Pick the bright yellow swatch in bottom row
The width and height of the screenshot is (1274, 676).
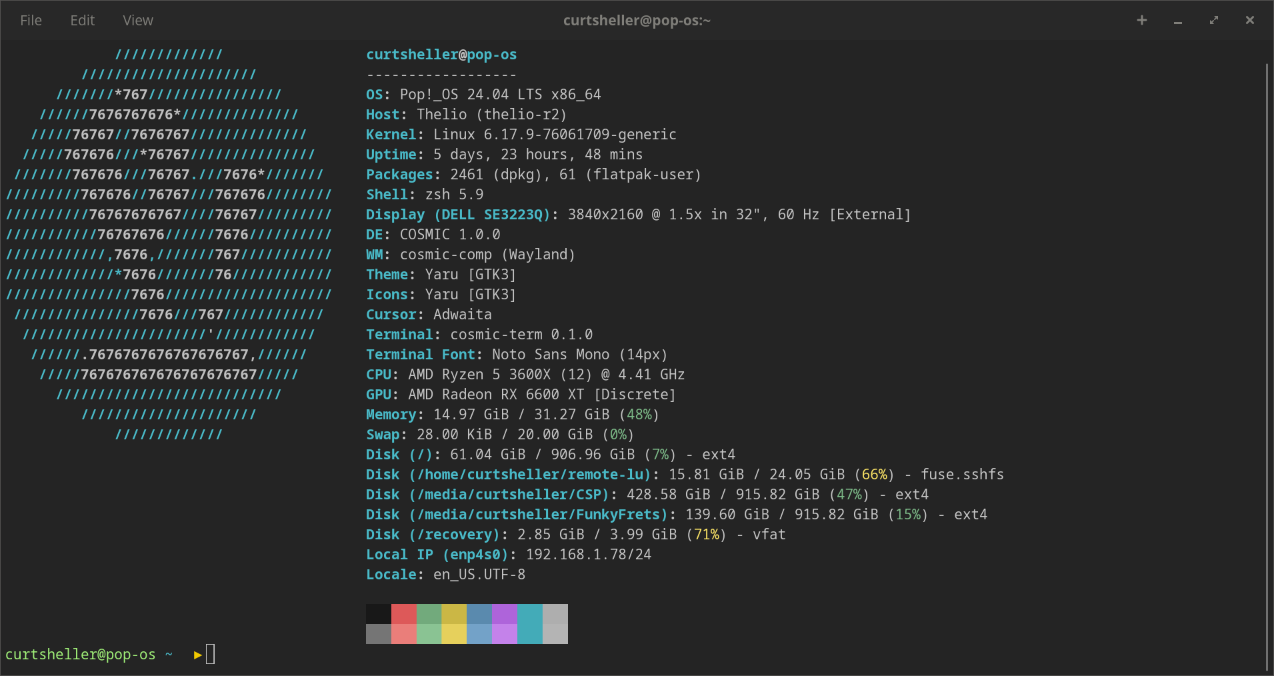point(454,634)
